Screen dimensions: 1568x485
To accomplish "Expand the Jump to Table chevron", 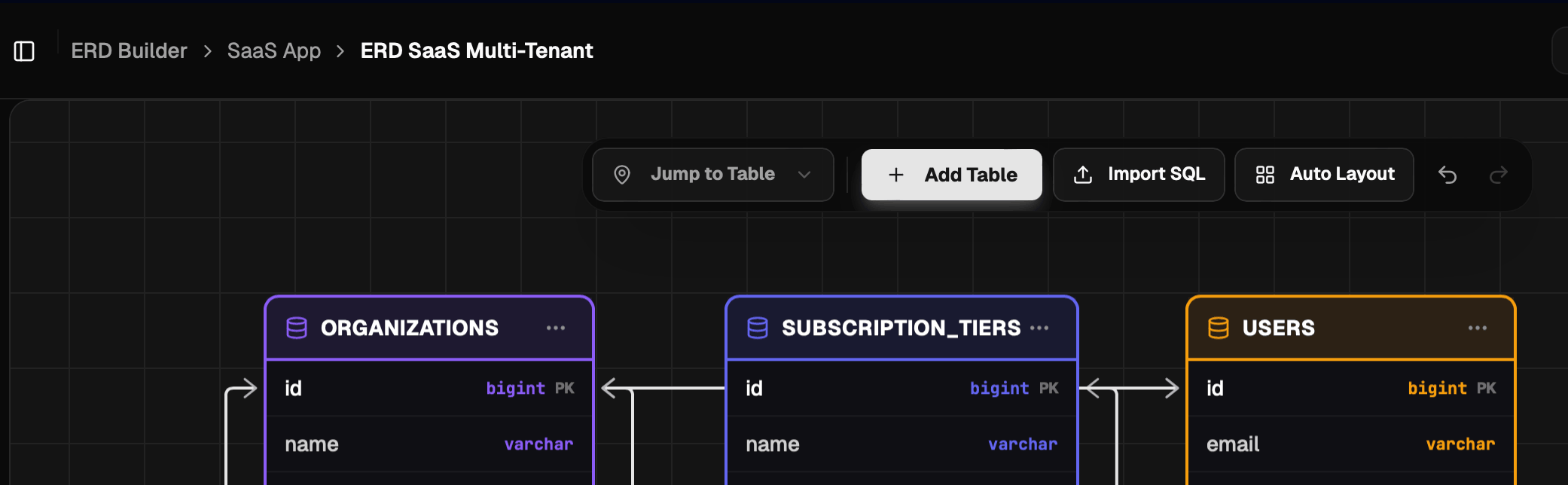I will [804, 175].
